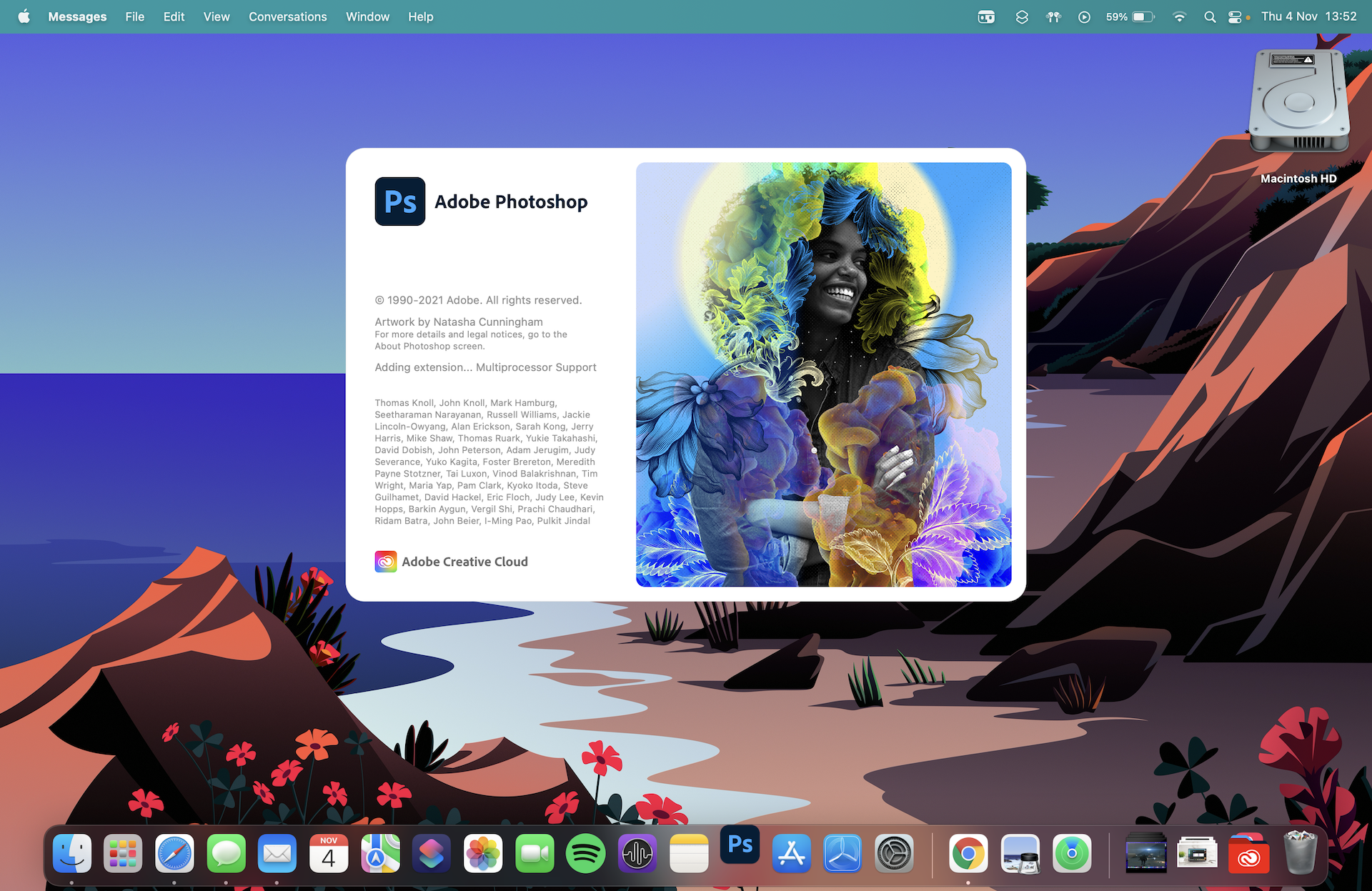Open the light documents stack in Dock
Image resolution: width=1372 pixels, height=891 pixels.
(1198, 852)
